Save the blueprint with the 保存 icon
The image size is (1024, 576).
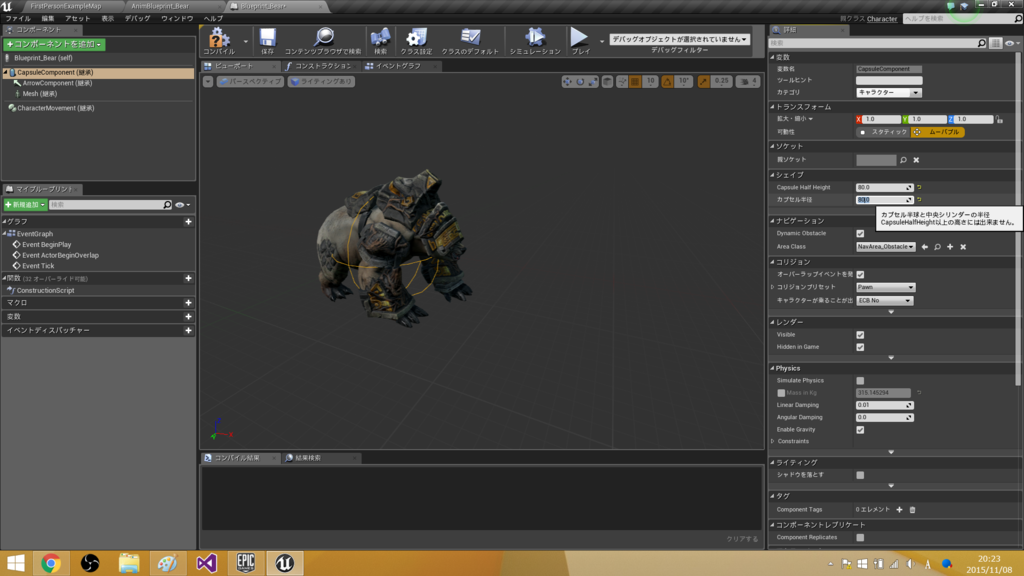pos(268,40)
